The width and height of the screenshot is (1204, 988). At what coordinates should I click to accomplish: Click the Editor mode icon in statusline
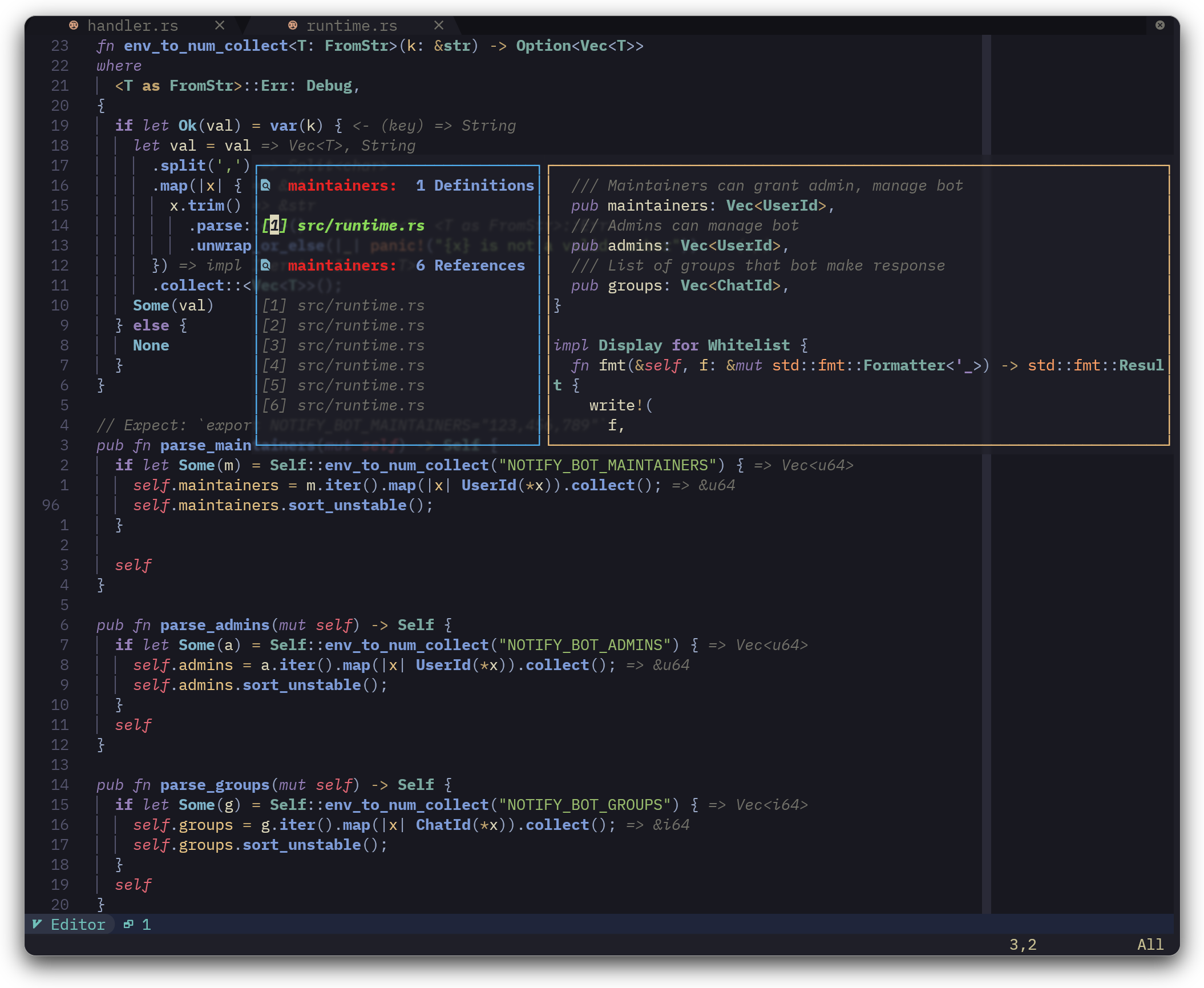click(x=37, y=924)
